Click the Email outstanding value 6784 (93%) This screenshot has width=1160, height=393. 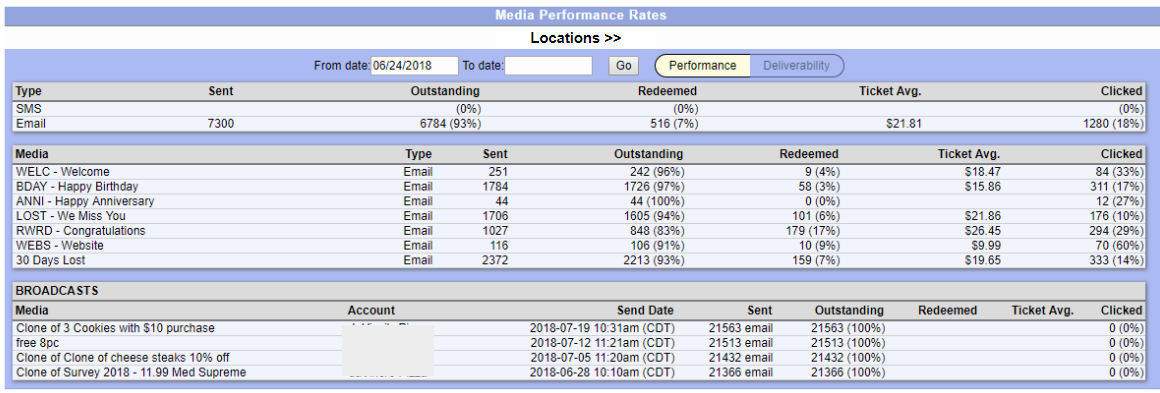click(450, 124)
